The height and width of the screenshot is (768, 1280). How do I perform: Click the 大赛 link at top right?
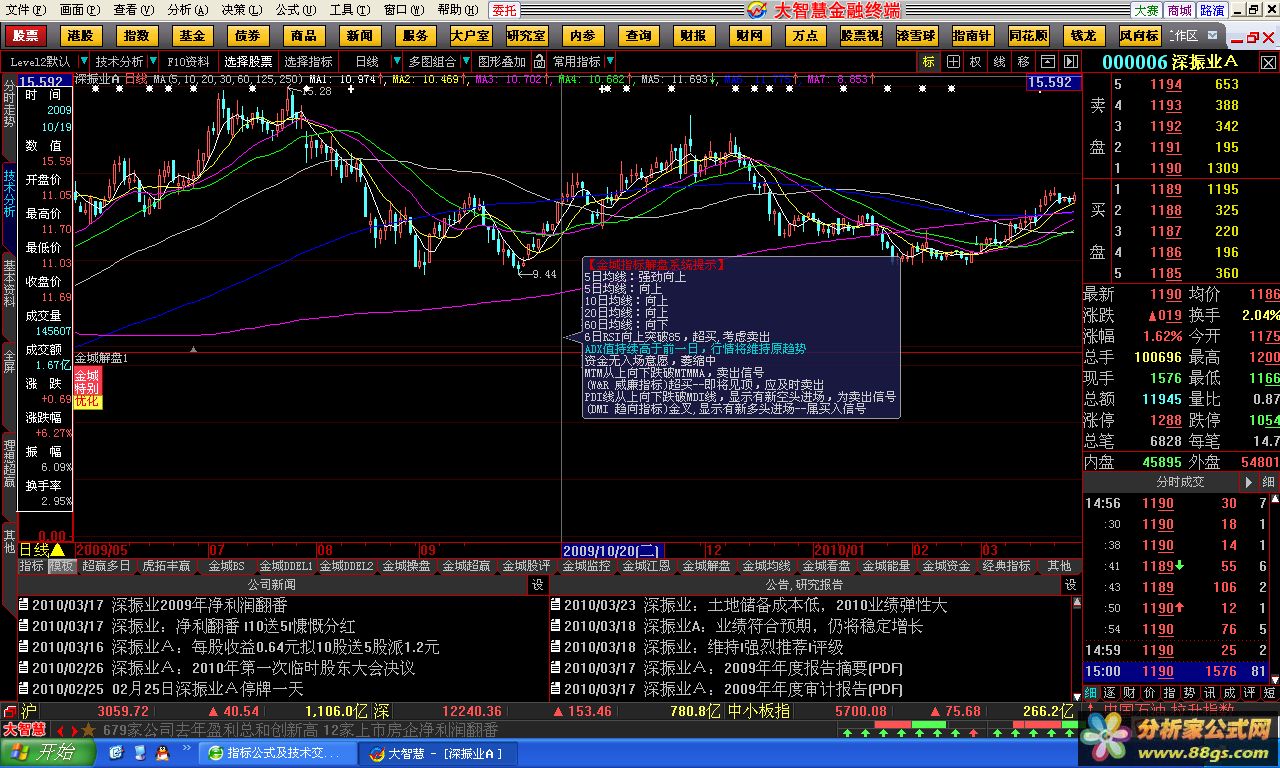pos(1146,10)
